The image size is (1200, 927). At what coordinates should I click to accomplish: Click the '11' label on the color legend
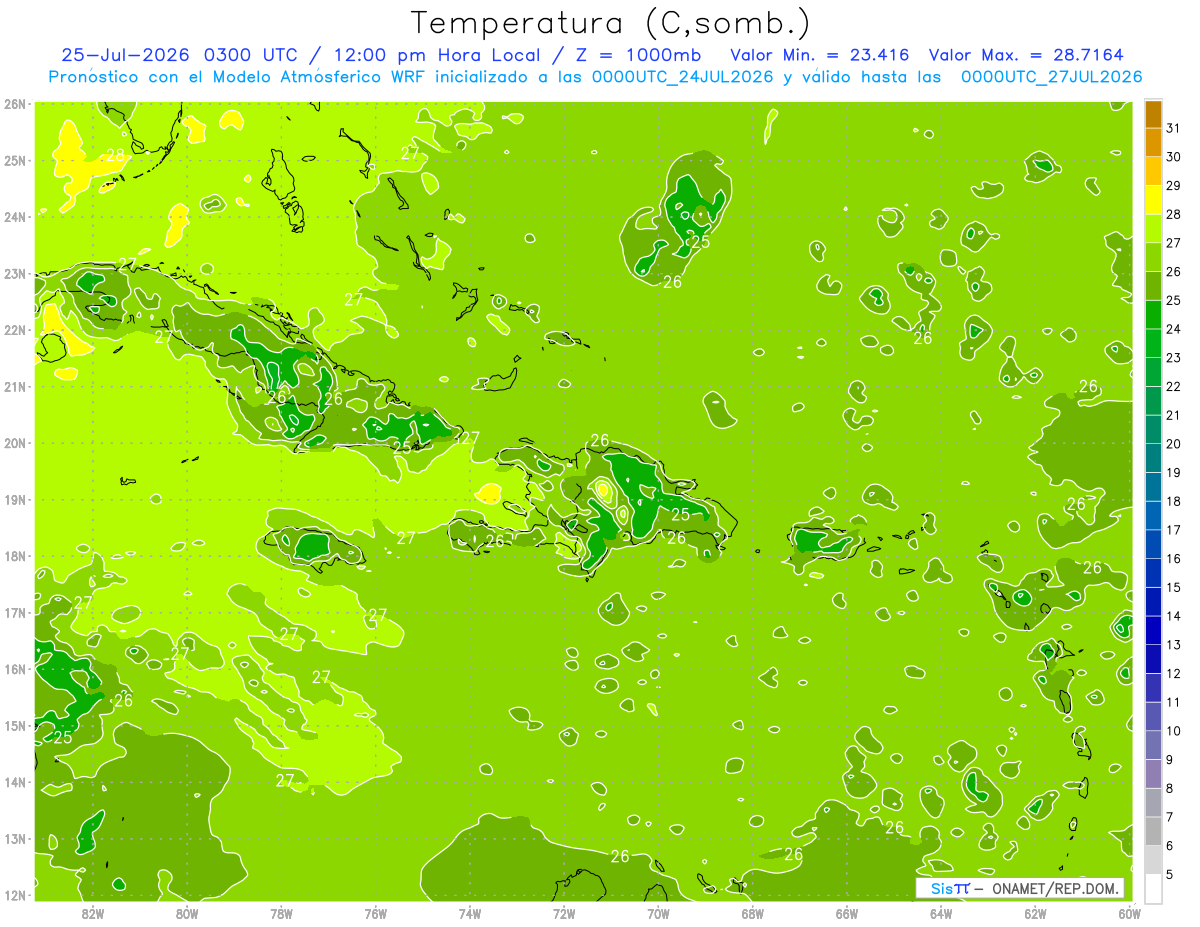pyautogui.click(x=1173, y=702)
